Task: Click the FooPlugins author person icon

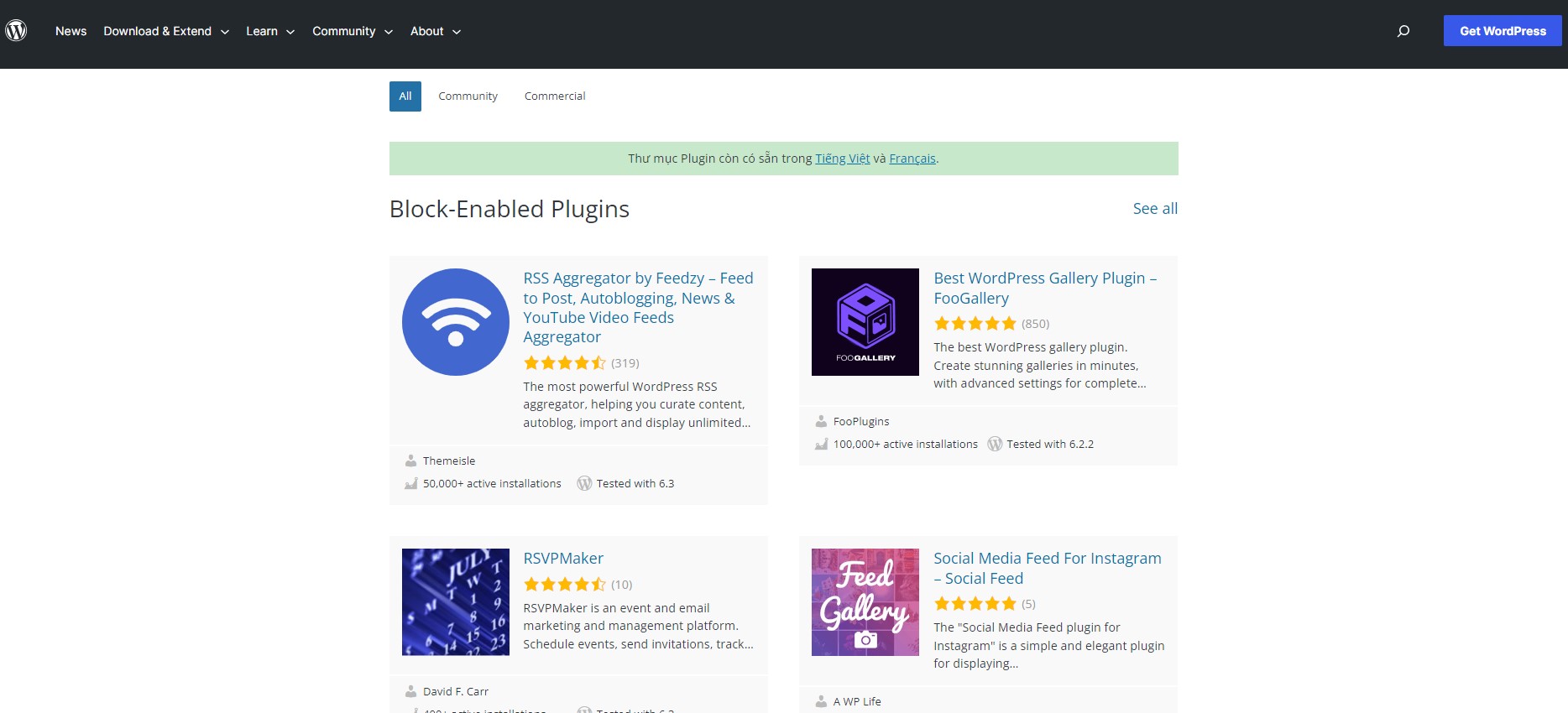Action: point(821,421)
